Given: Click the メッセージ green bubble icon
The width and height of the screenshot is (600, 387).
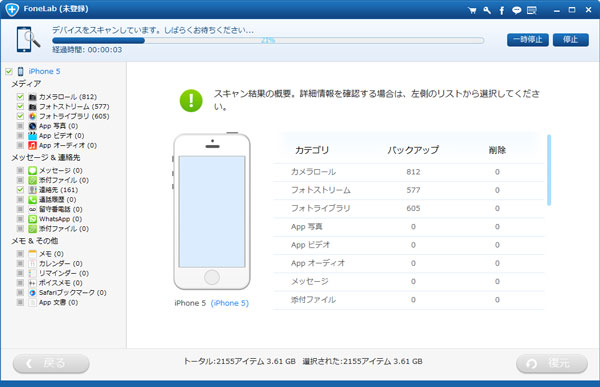Looking at the screenshot, I should pos(33,170).
